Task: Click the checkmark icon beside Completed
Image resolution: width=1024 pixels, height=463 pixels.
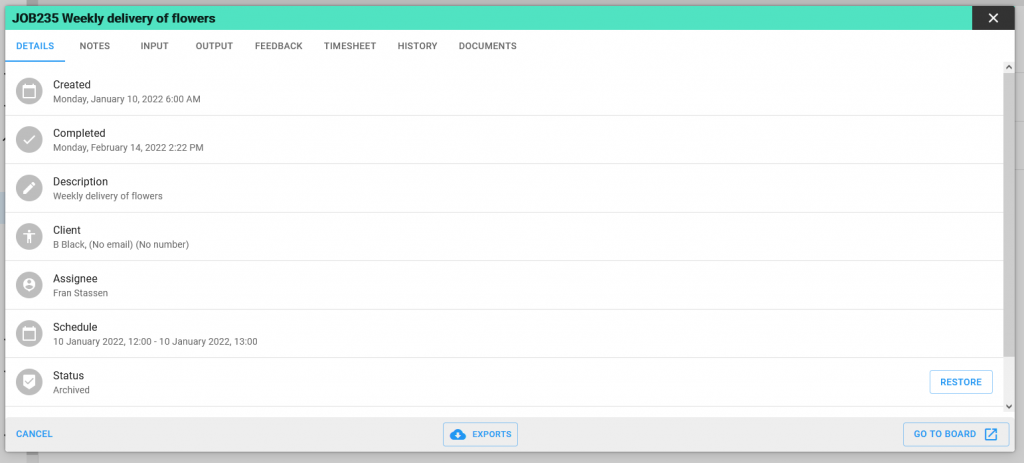Action: point(29,140)
